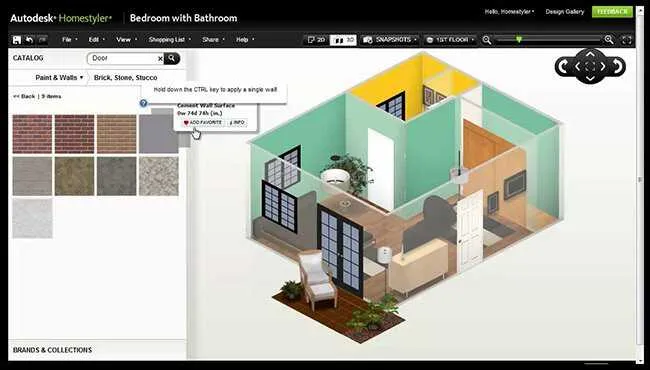This screenshot has height=370, width=650.
Task: Click the undo arrow icon
Action: point(29,40)
